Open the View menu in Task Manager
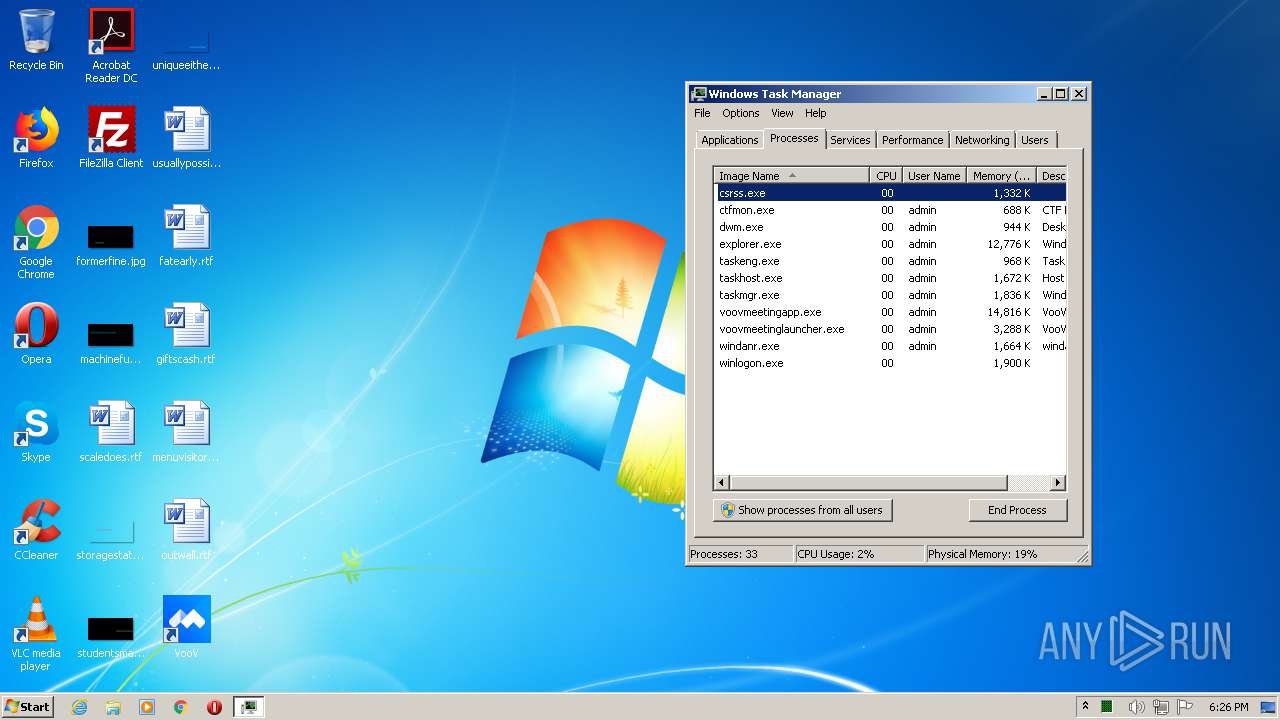The width and height of the screenshot is (1280, 720). pyautogui.click(x=782, y=113)
